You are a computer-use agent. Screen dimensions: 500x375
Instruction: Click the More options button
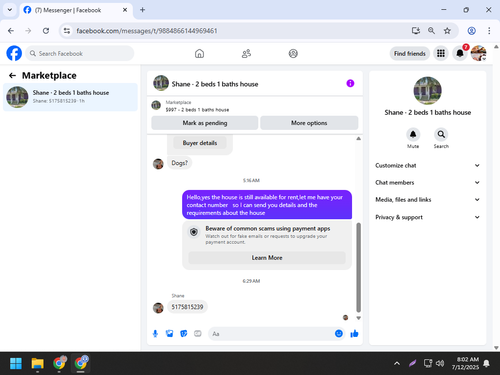[309, 123]
